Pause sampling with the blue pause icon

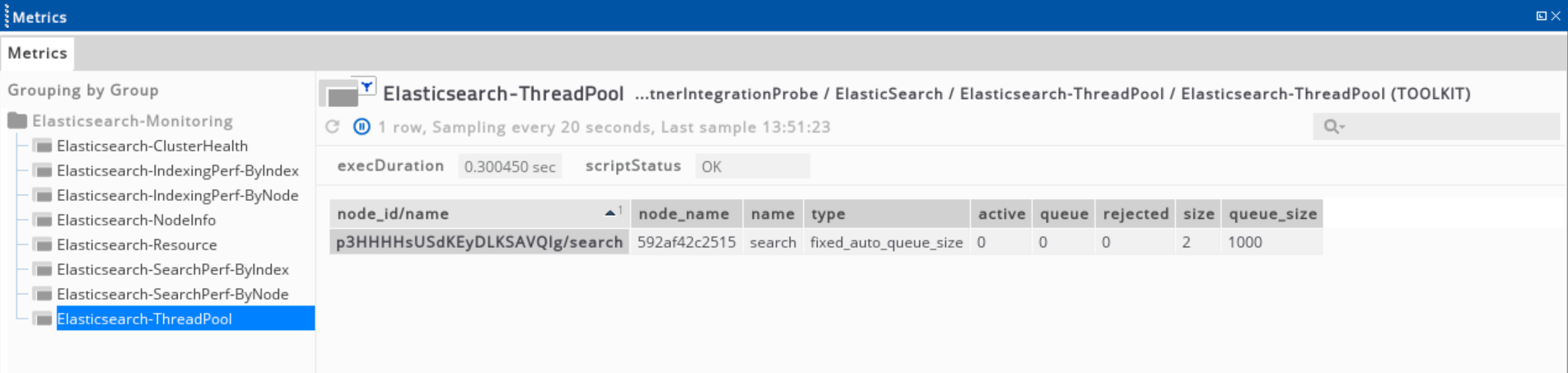(x=362, y=127)
